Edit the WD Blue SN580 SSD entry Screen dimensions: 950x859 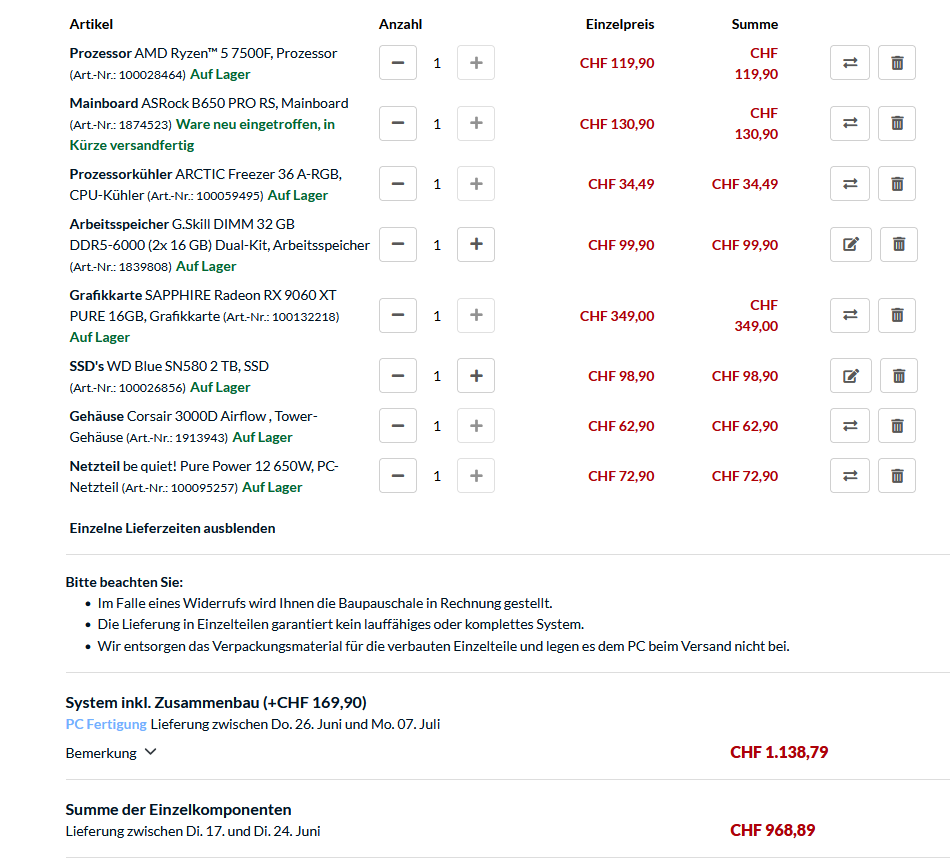(x=851, y=376)
